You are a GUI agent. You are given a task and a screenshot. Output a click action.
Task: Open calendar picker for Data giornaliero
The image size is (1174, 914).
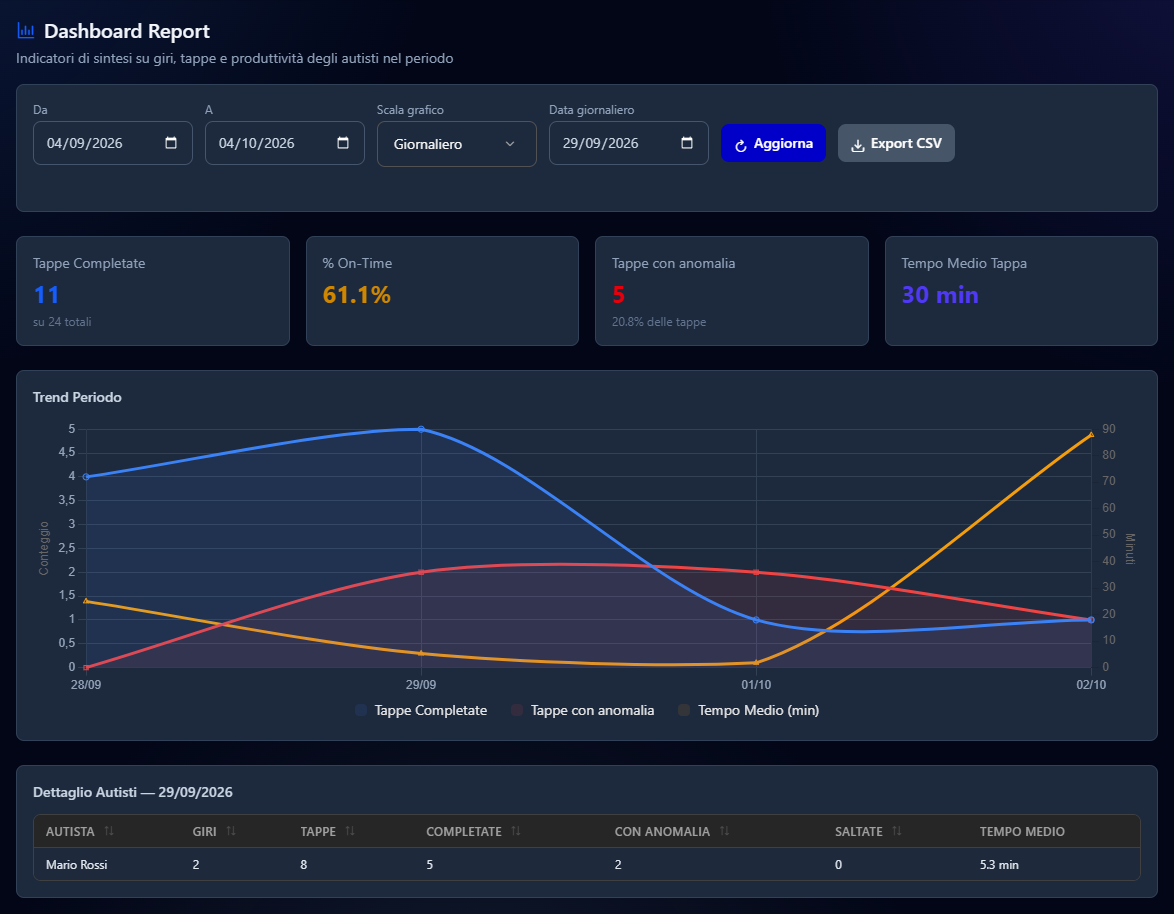[x=687, y=143]
